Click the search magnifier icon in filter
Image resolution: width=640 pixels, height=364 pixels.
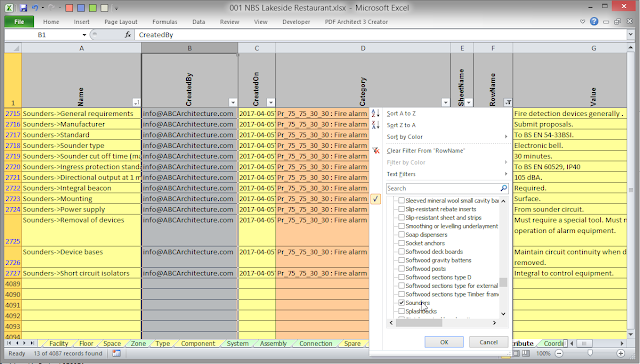pyautogui.click(x=504, y=188)
